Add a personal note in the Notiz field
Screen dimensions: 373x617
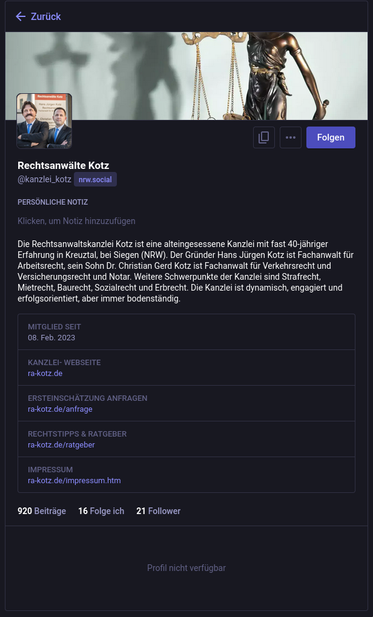pyautogui.click(x=76, y=221)
